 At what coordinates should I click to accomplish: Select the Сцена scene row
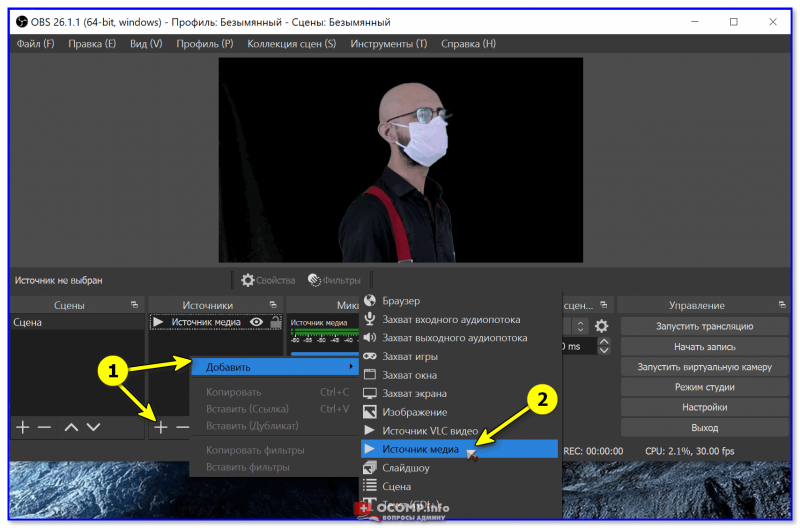pos(78,322)
